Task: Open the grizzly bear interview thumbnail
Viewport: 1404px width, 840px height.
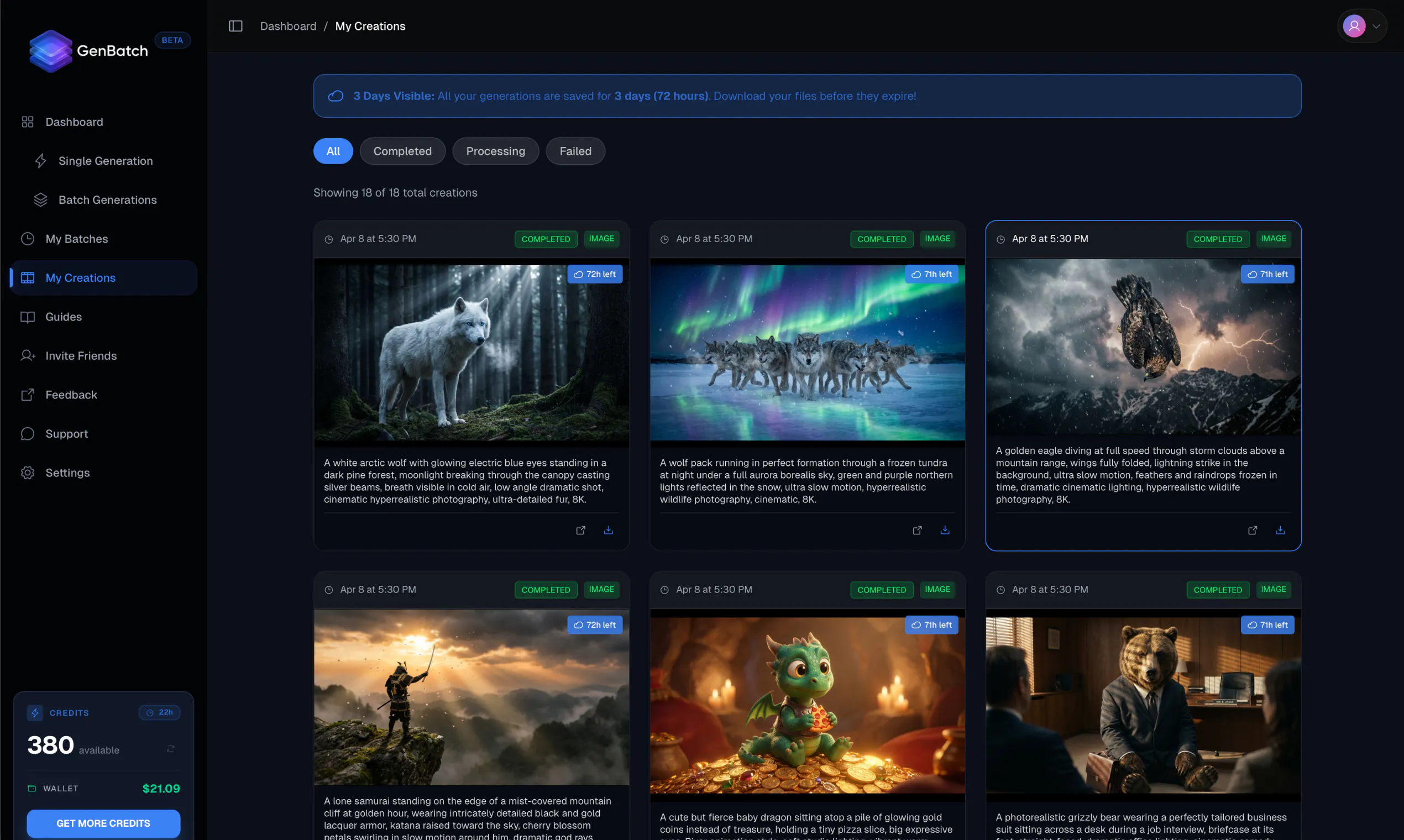Action: click(1144, 705)
